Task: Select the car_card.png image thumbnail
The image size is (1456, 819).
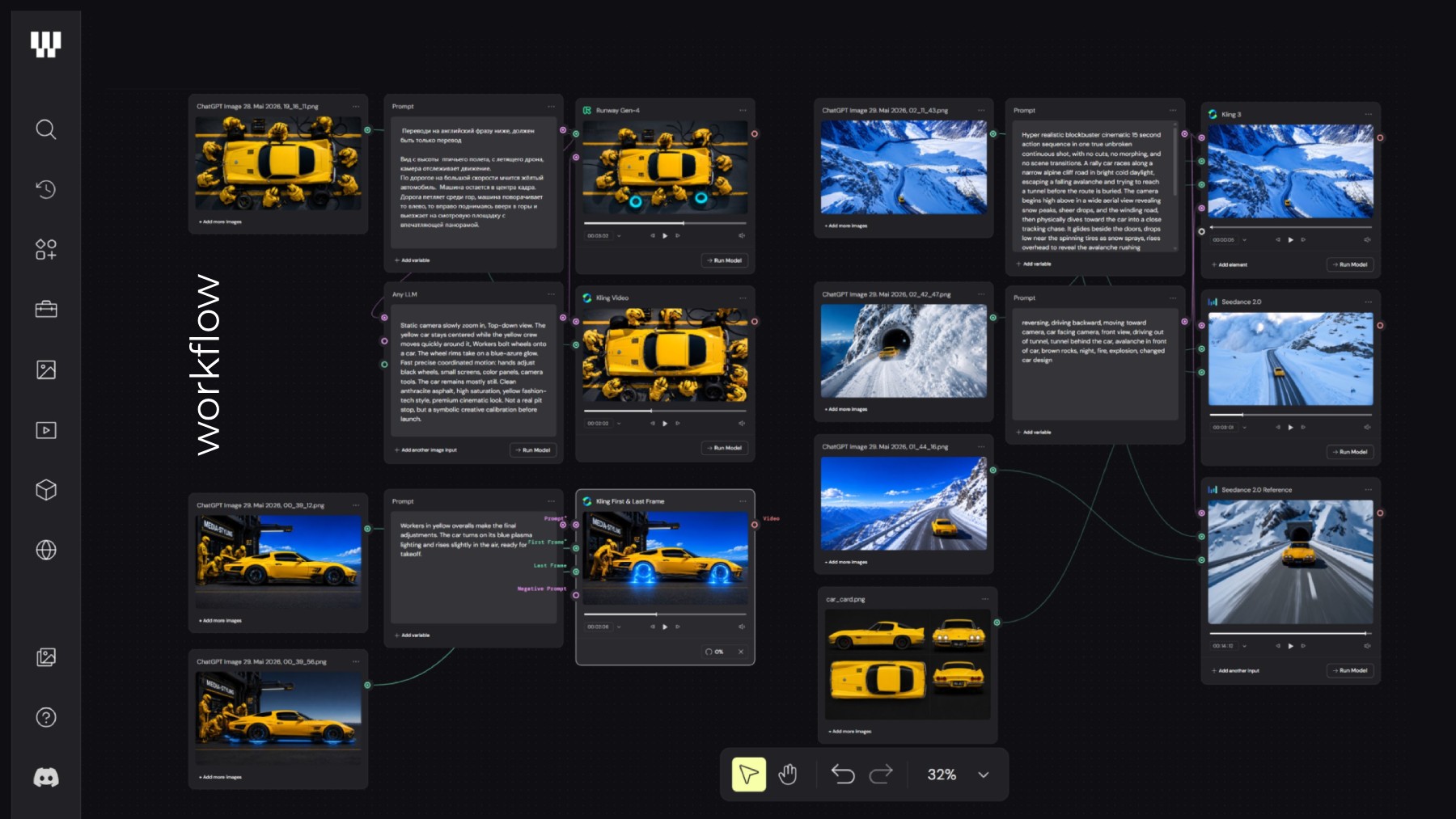Action: pyautogui.click(x=908, y=665)
